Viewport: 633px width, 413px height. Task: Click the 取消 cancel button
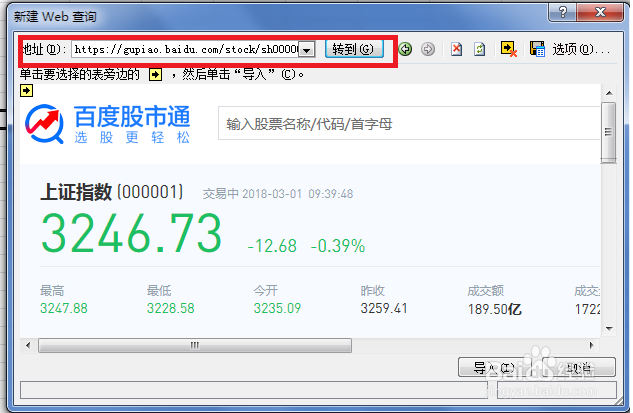[x=579, y=368]
